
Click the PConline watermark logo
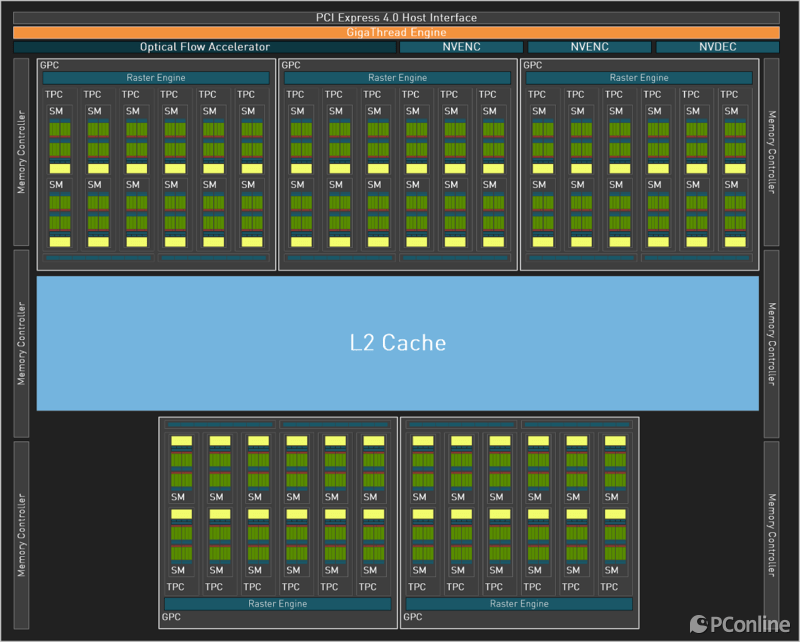[741, 625]
